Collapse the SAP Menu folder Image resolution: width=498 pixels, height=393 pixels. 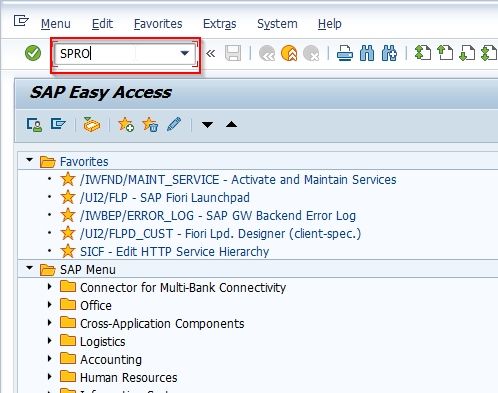tap(30, 268)
